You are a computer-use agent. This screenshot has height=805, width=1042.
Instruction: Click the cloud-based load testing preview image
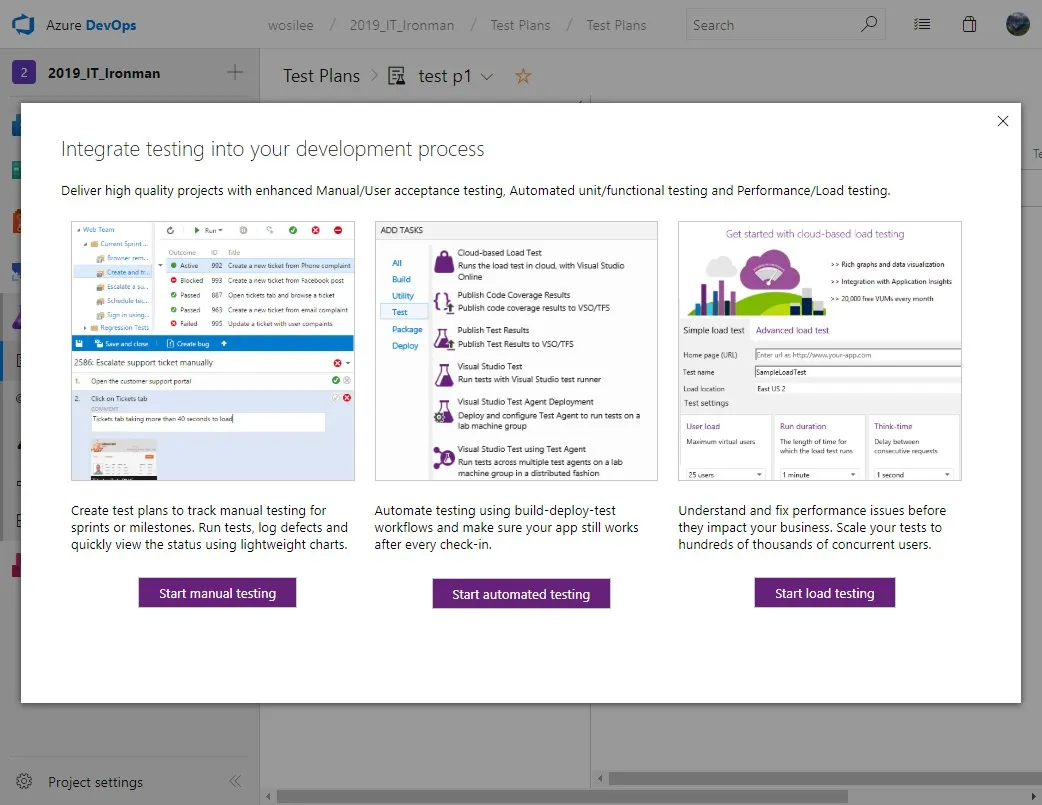click(x=819, y=349)
